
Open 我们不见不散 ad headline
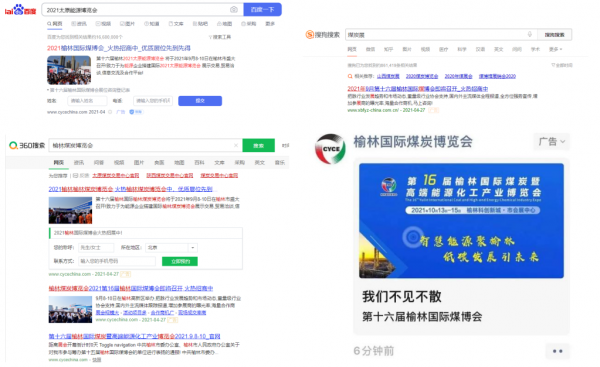402,297
